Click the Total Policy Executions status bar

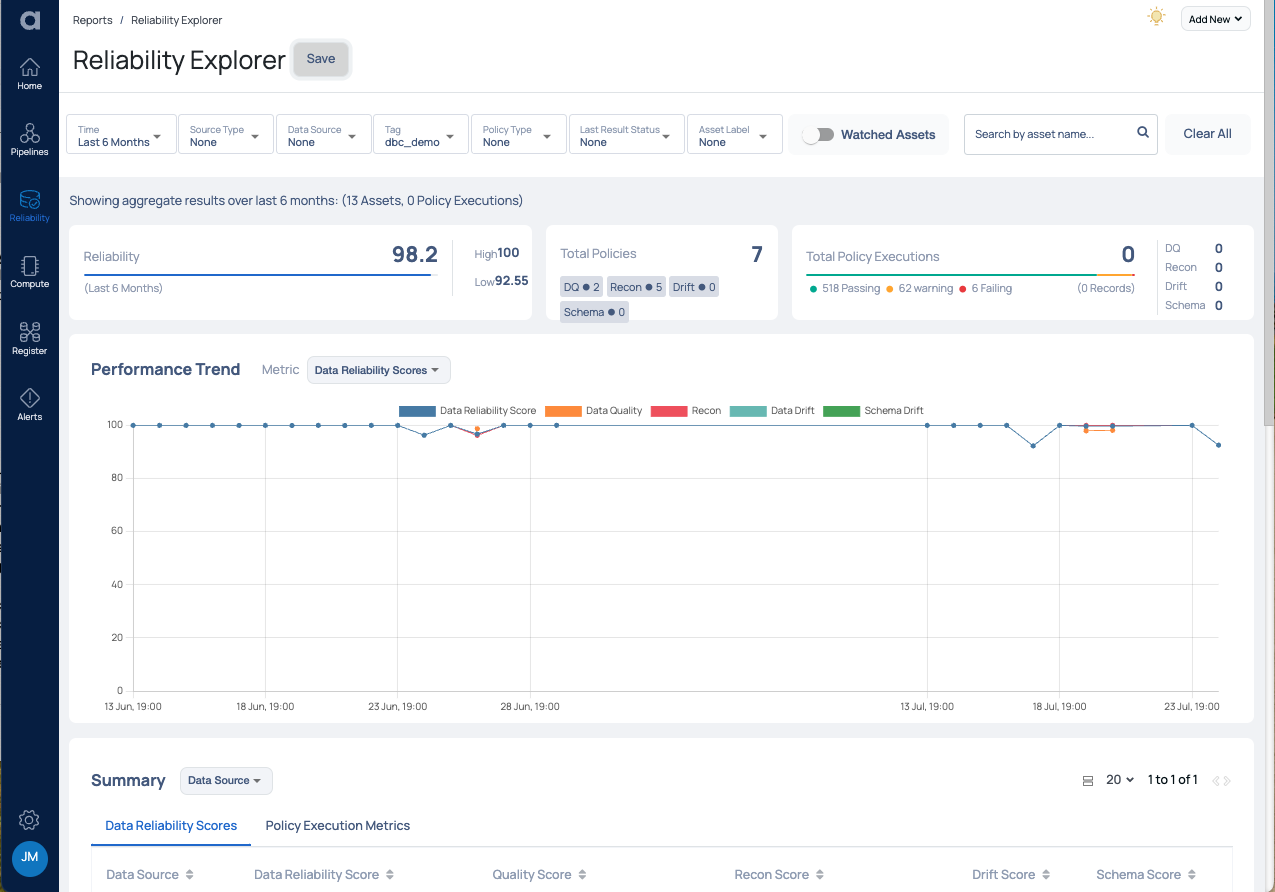(970, 275)
